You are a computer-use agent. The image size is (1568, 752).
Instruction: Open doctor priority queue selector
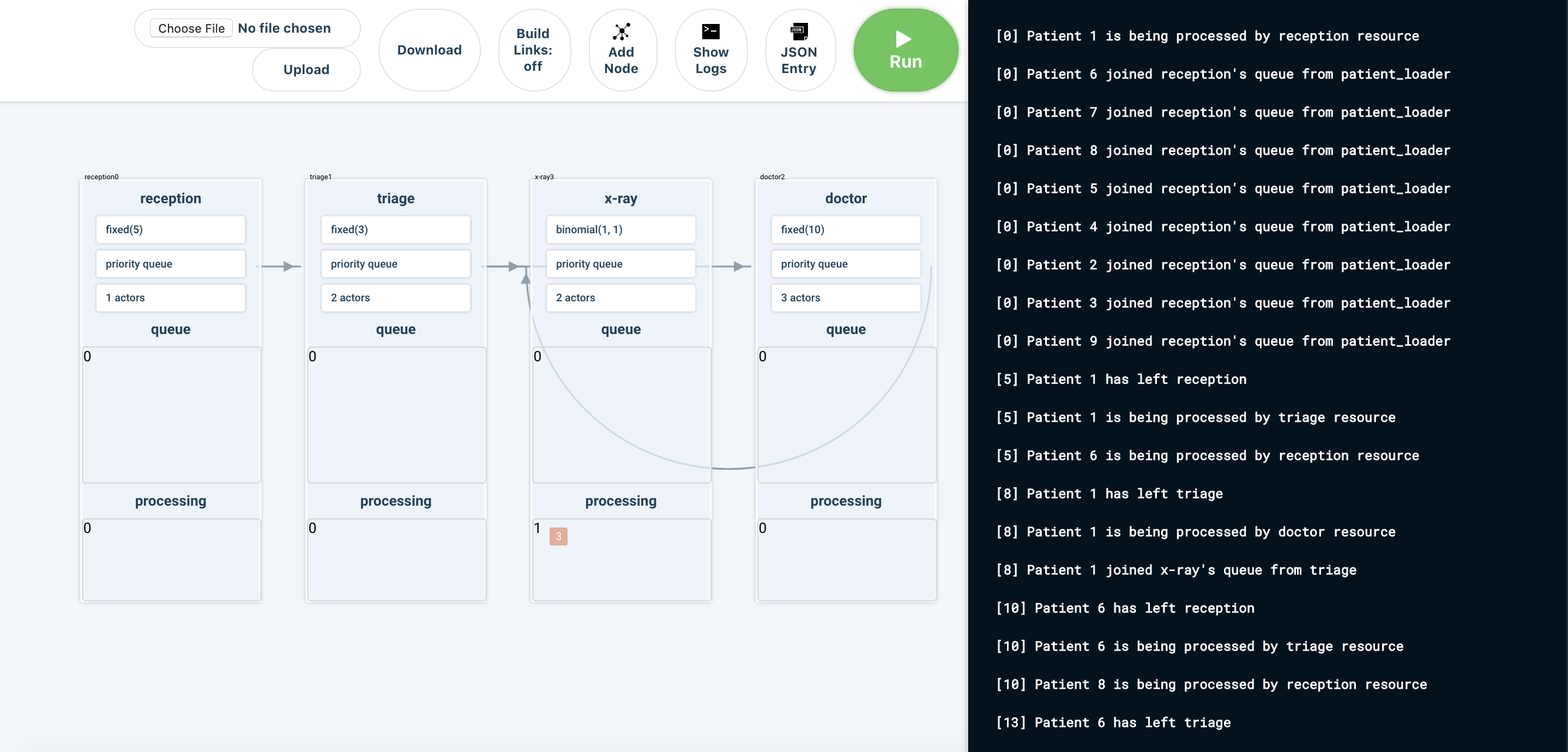pyautogui.click(x=846, y=264)
